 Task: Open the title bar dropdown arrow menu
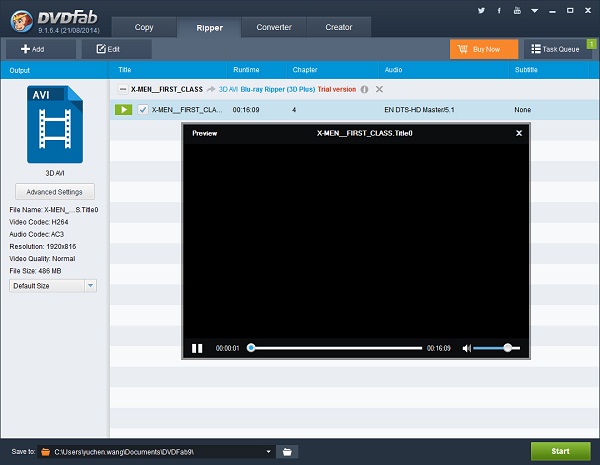click(x=535, y=11)
